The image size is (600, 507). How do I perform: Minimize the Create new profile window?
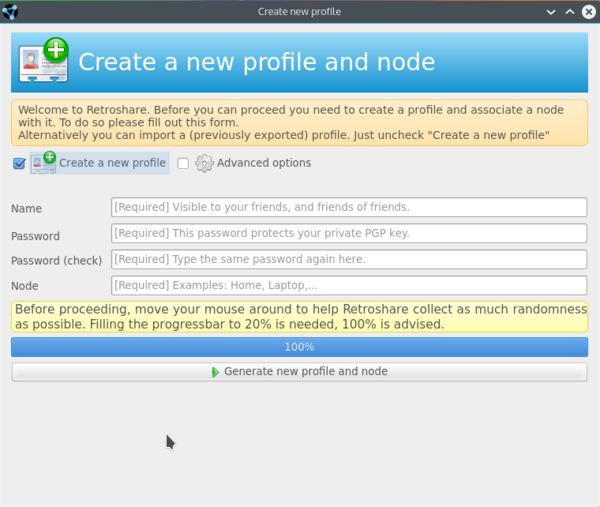pyautogui.click(x=553, y=12)
